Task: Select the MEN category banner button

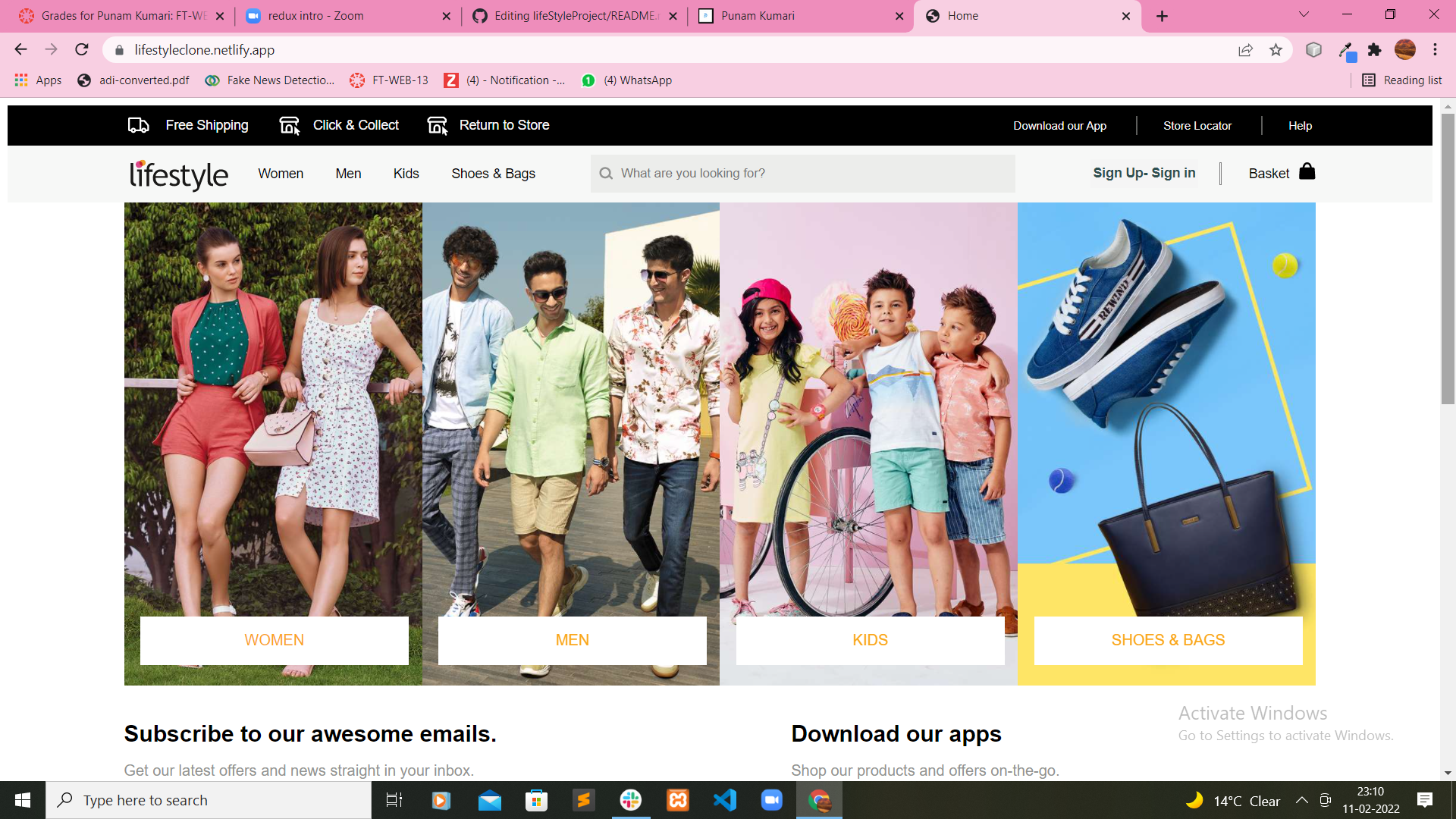Action: pyautogui.click(x=571, y=640)
